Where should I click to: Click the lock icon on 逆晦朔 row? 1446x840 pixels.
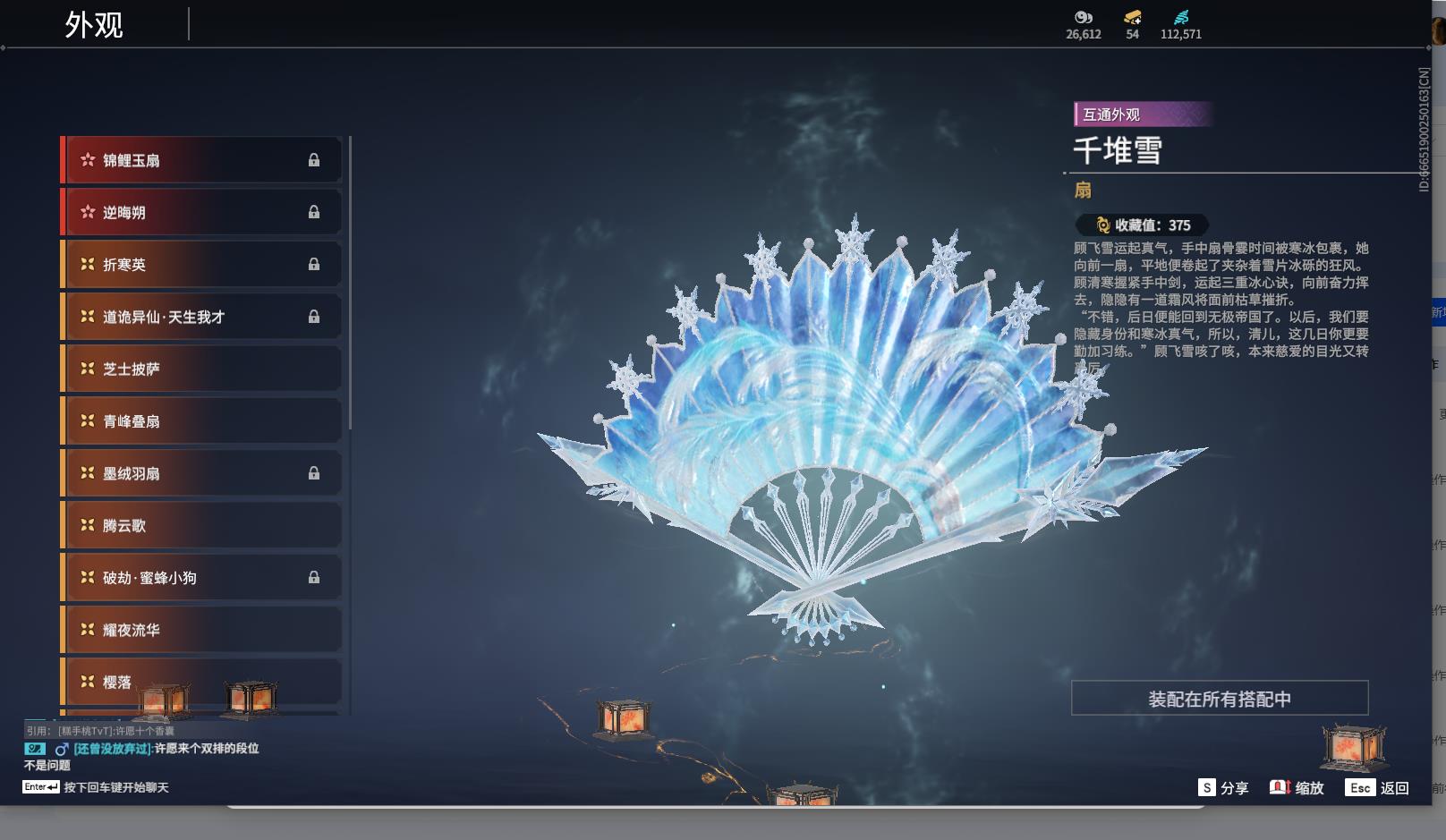(x=314, y=212)
